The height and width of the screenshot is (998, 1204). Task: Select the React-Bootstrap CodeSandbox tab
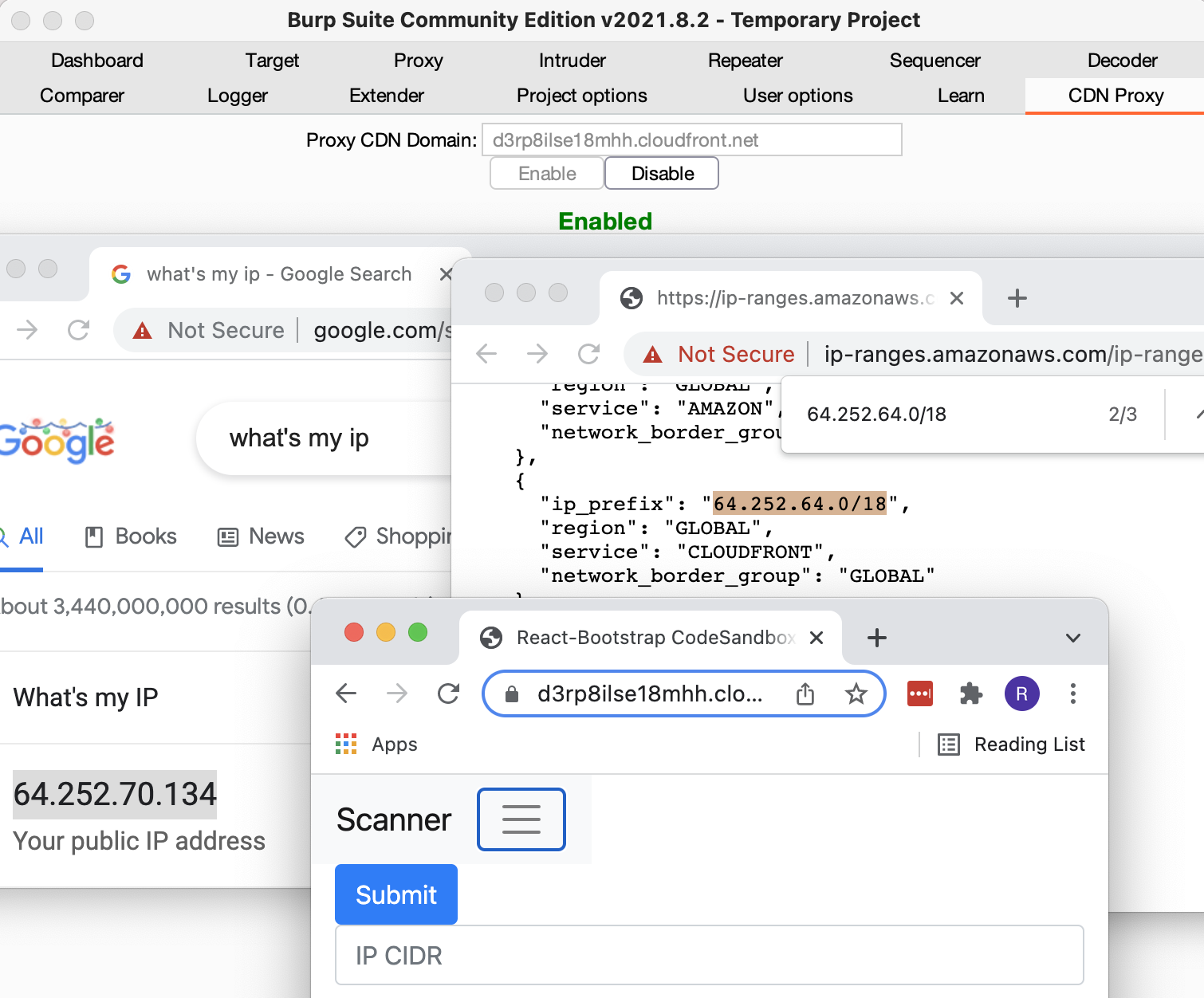(x=651, y=638)
